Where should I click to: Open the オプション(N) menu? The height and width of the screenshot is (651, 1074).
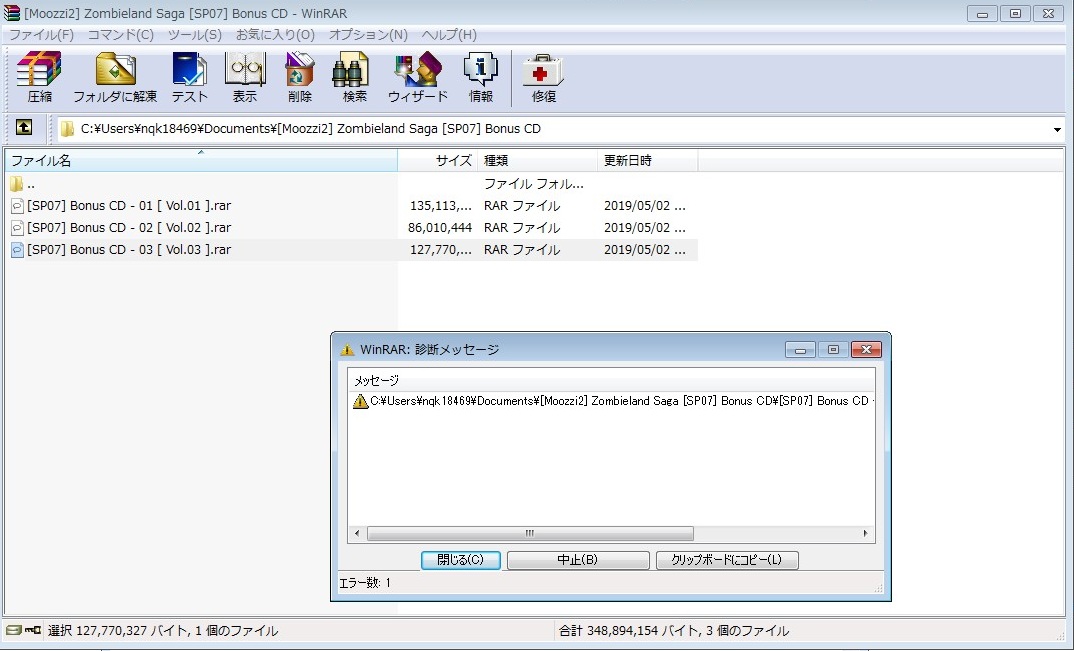click(x=368, y=34)
